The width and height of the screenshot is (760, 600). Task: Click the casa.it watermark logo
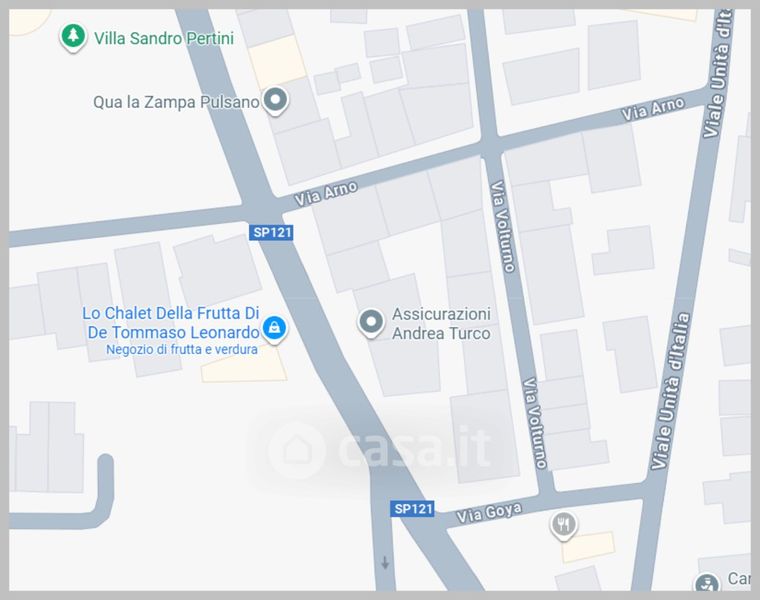(379, 449)
